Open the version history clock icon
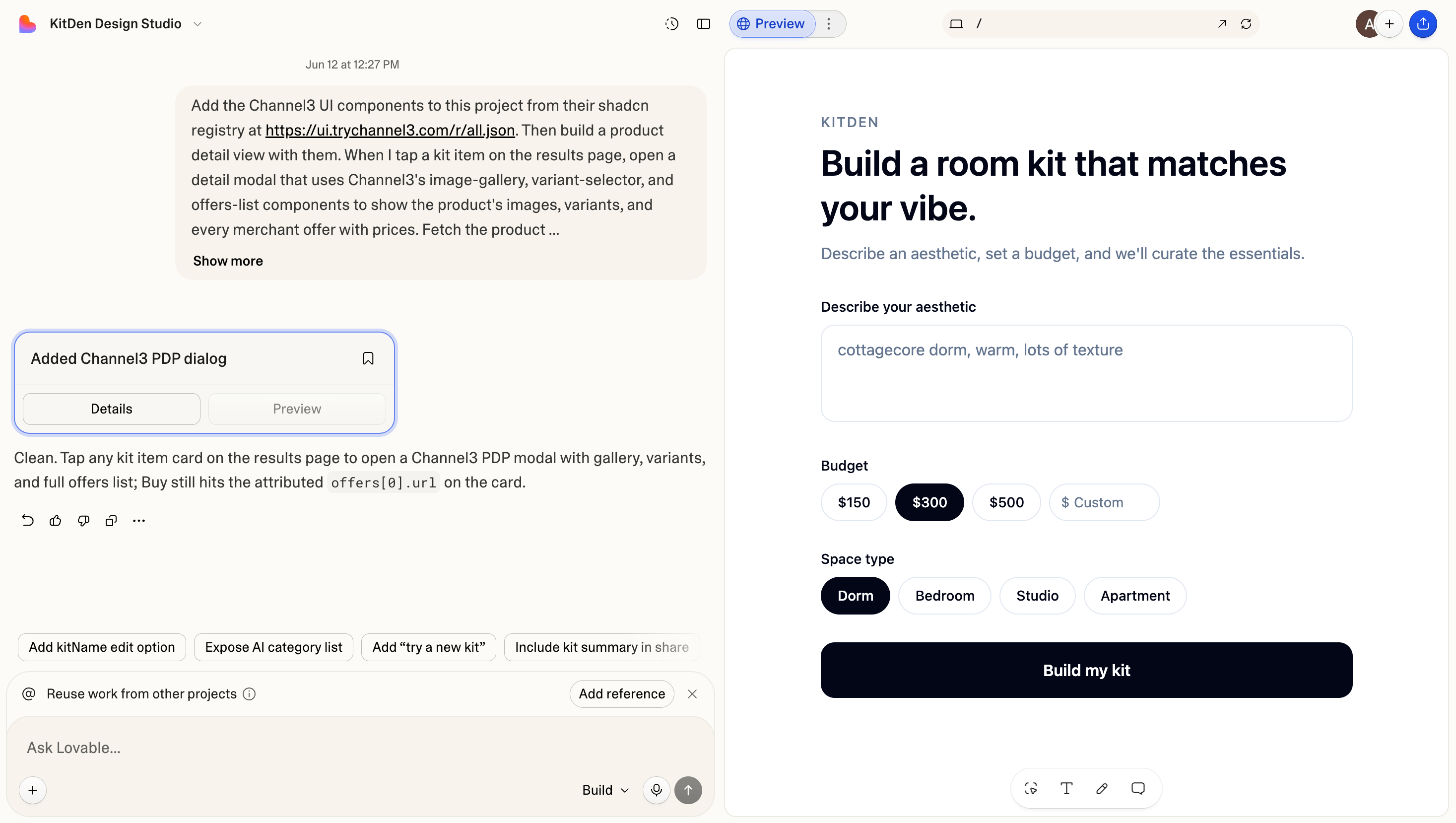 [x=671, y=24]
